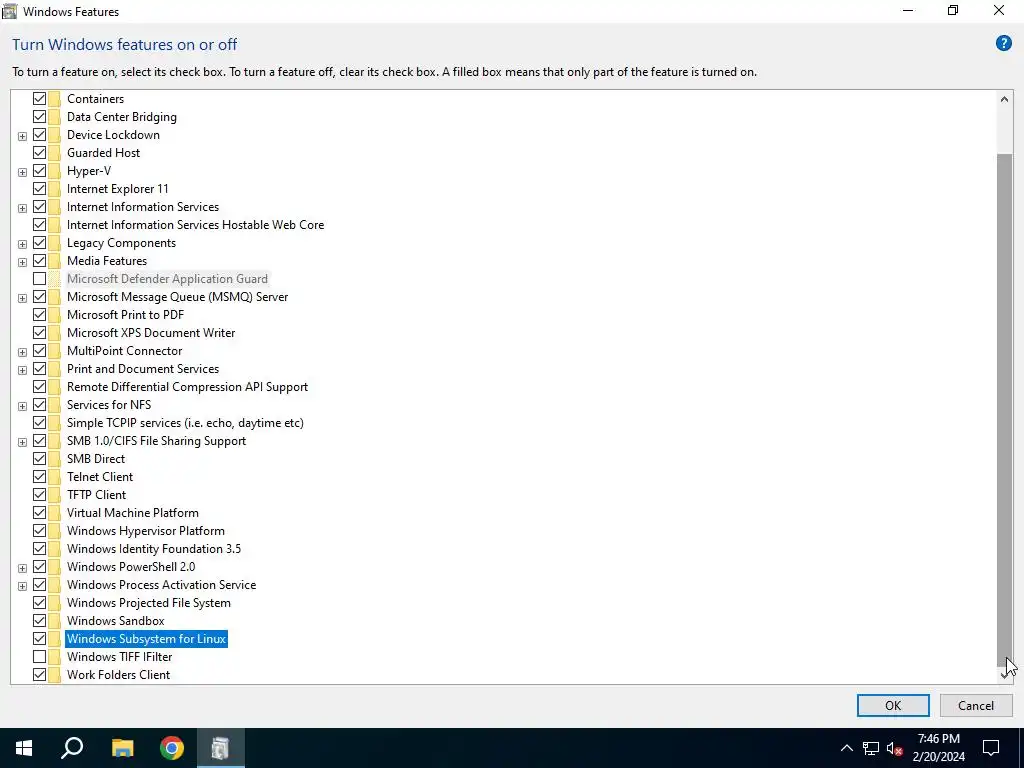Uncheck the Containers checkbox
Viewport: 1024px width, 768px height.
tap(39, 99)
